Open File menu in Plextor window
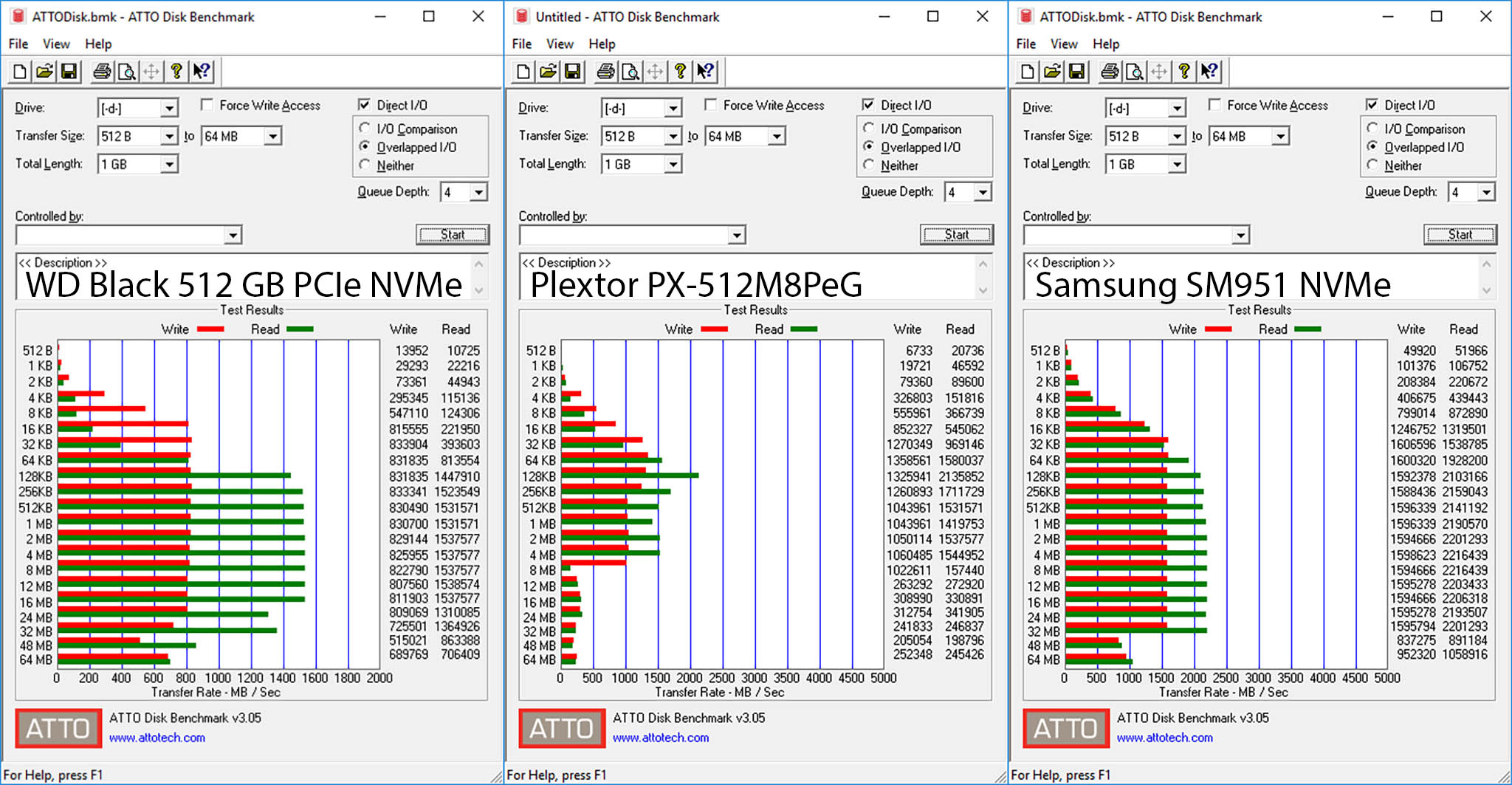This screenshot has height=785, width=1512. (x=521, y=44)
